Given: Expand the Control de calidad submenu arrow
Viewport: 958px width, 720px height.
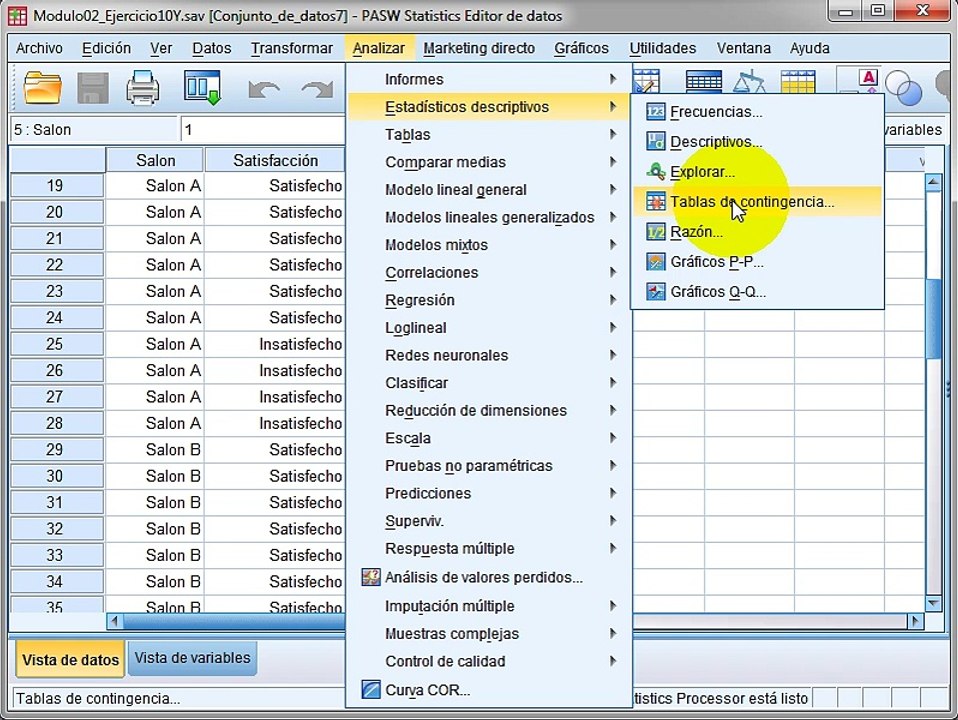Looking at the screenshot, I should coord(612,661).
